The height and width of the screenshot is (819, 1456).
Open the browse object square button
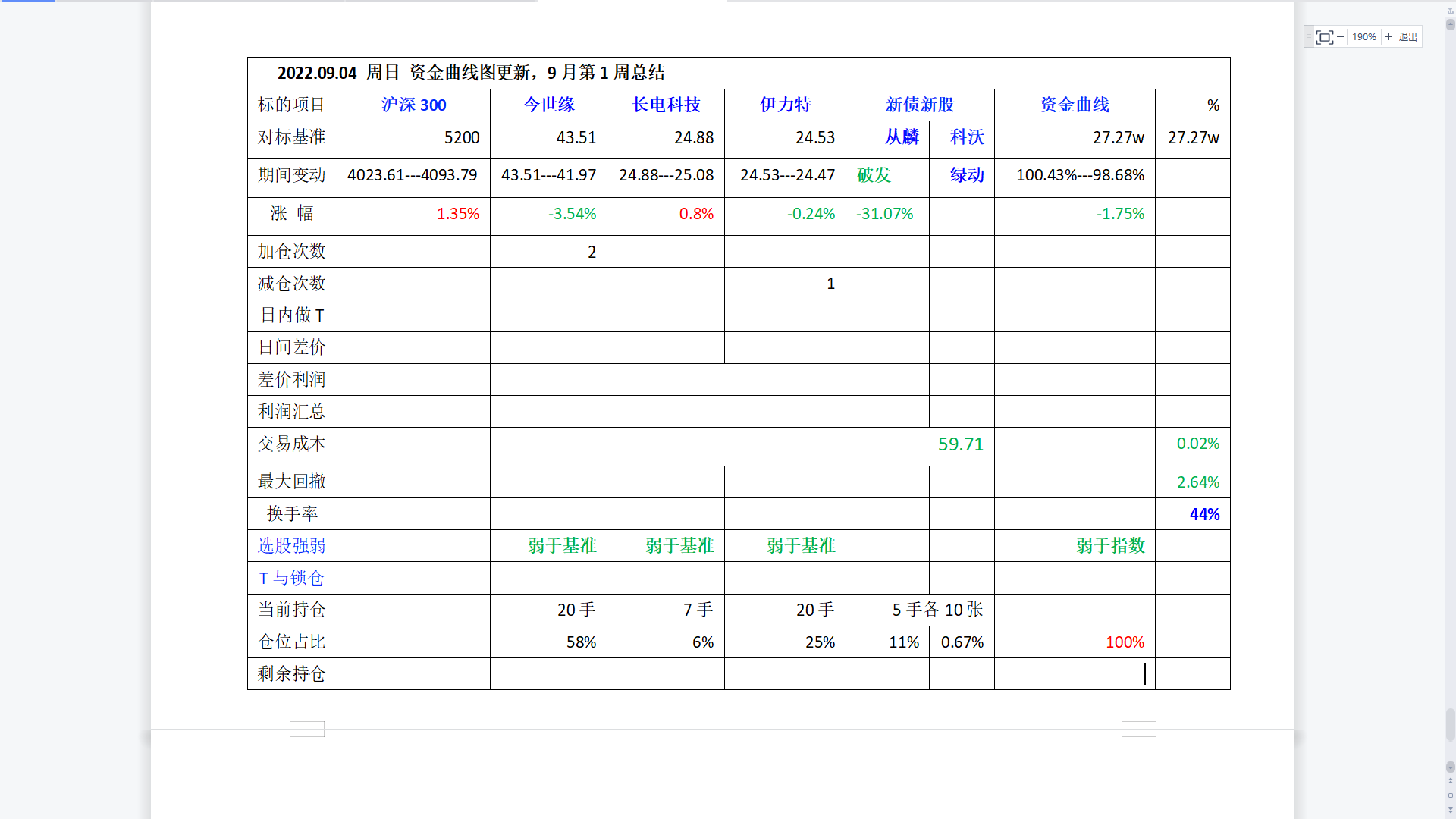coord(1450,795)
